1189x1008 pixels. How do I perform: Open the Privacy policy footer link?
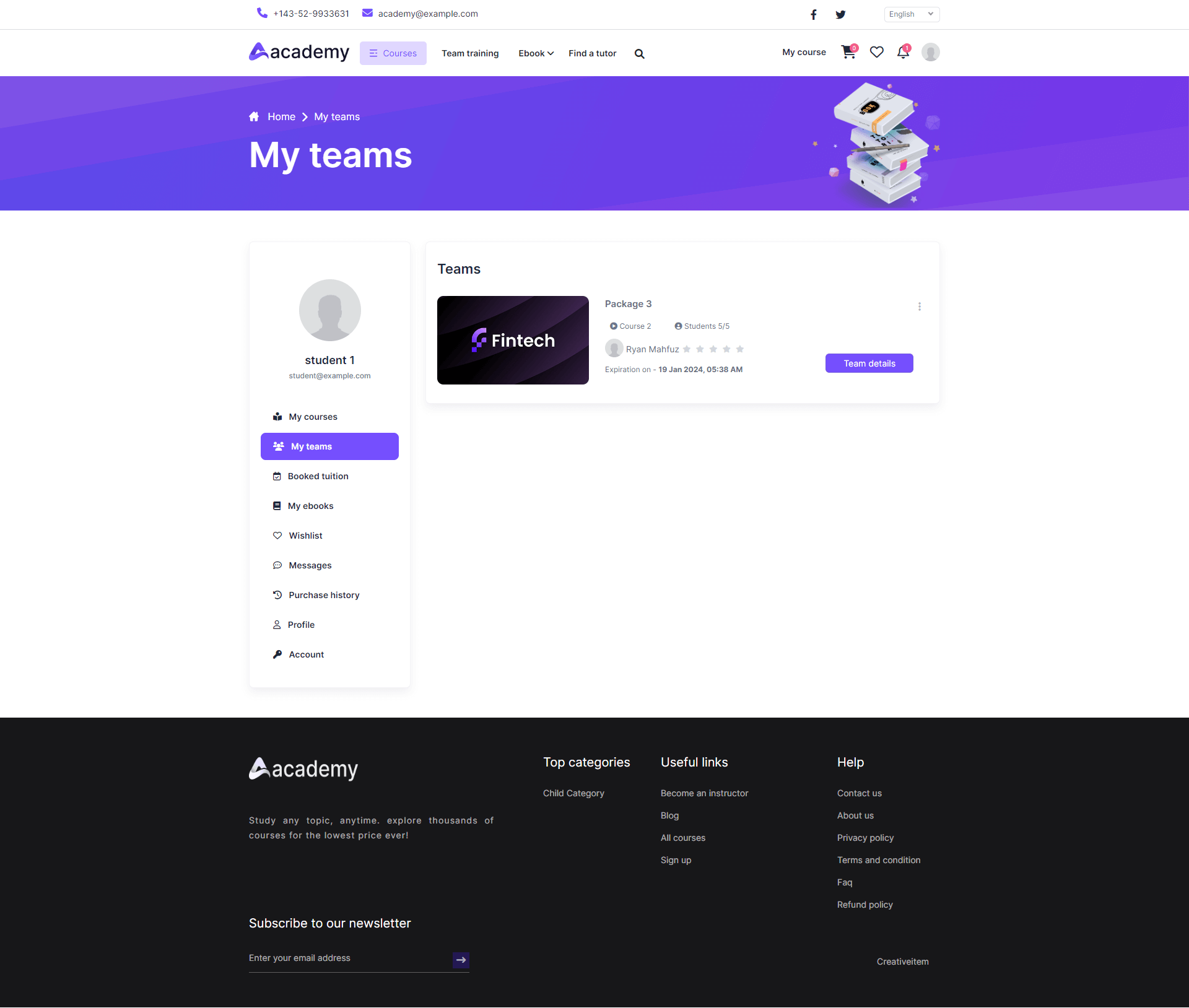[865, 838]
